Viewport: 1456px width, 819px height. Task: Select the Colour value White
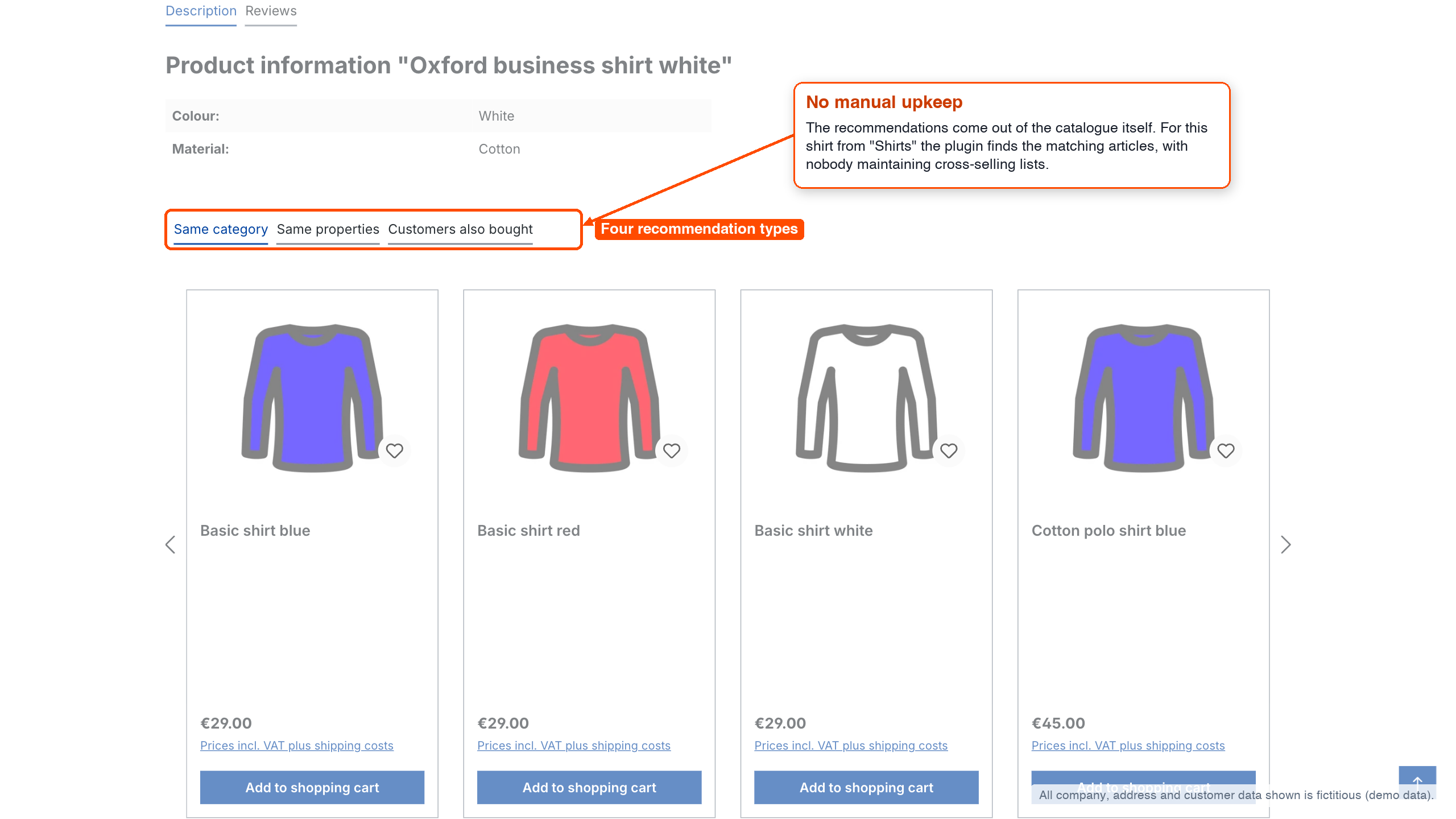point(496,116)
